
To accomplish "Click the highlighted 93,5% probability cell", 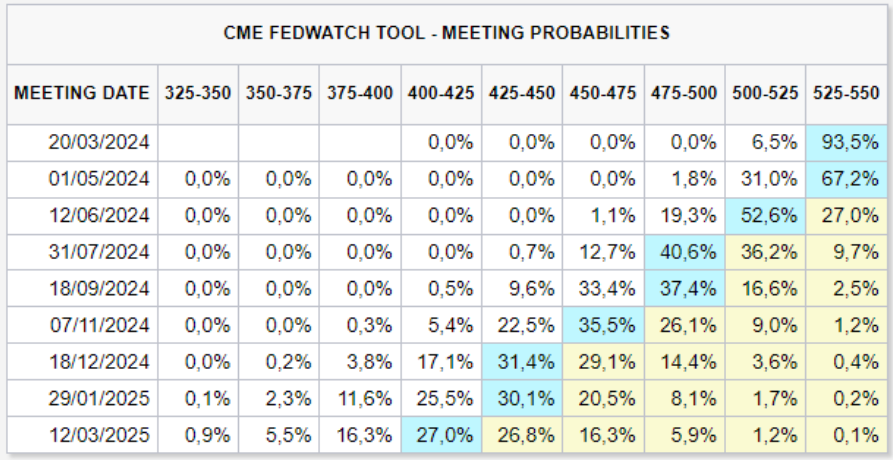I will [846, 143].
